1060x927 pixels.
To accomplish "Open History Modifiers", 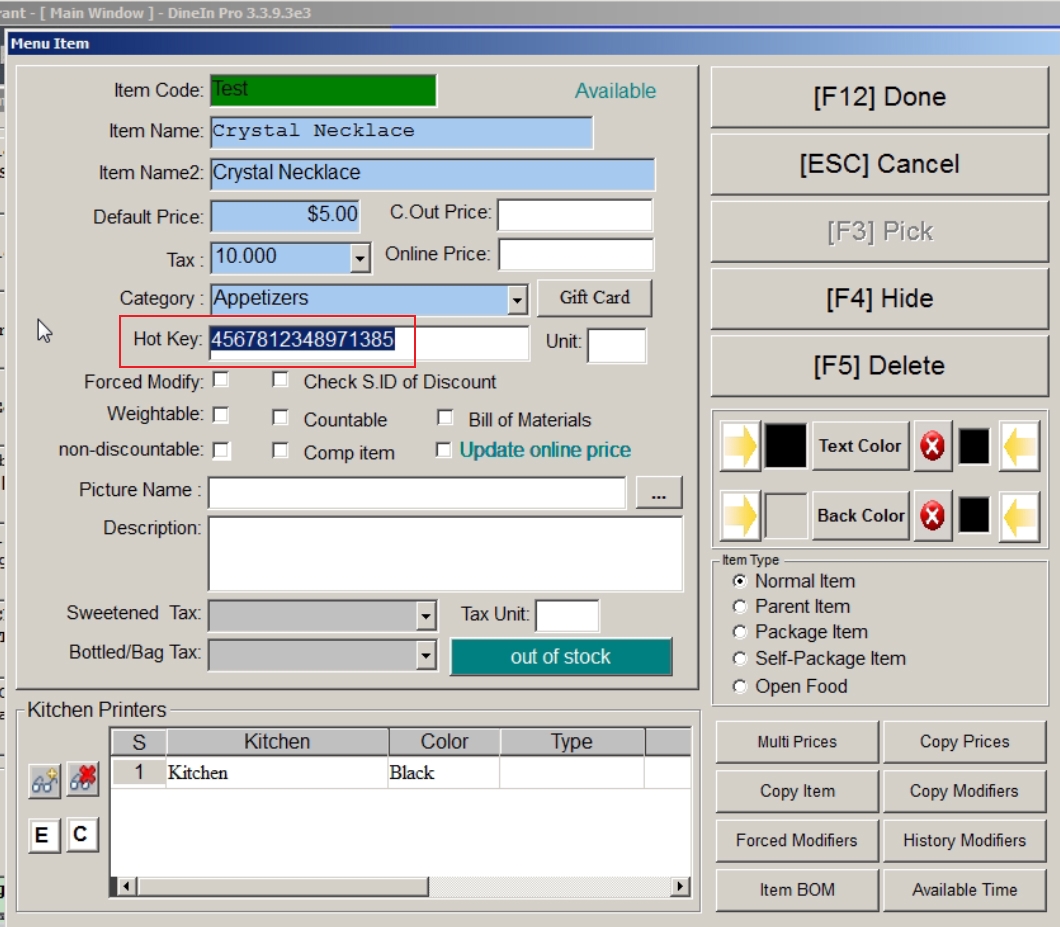I will [964, 840].
